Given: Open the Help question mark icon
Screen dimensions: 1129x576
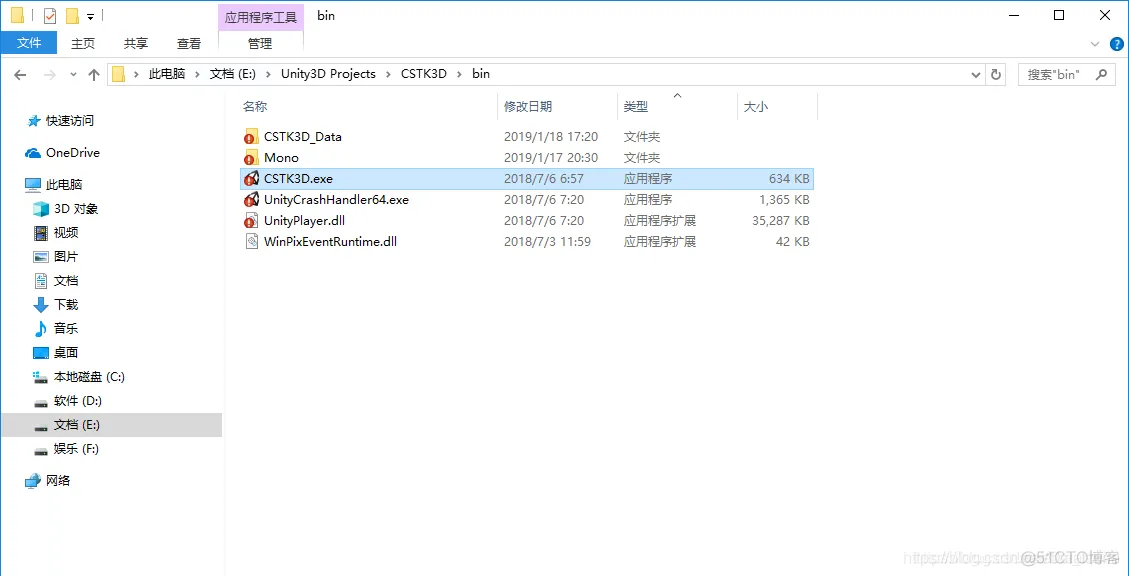Looking at the screenshot, I should coord(1117,44).
